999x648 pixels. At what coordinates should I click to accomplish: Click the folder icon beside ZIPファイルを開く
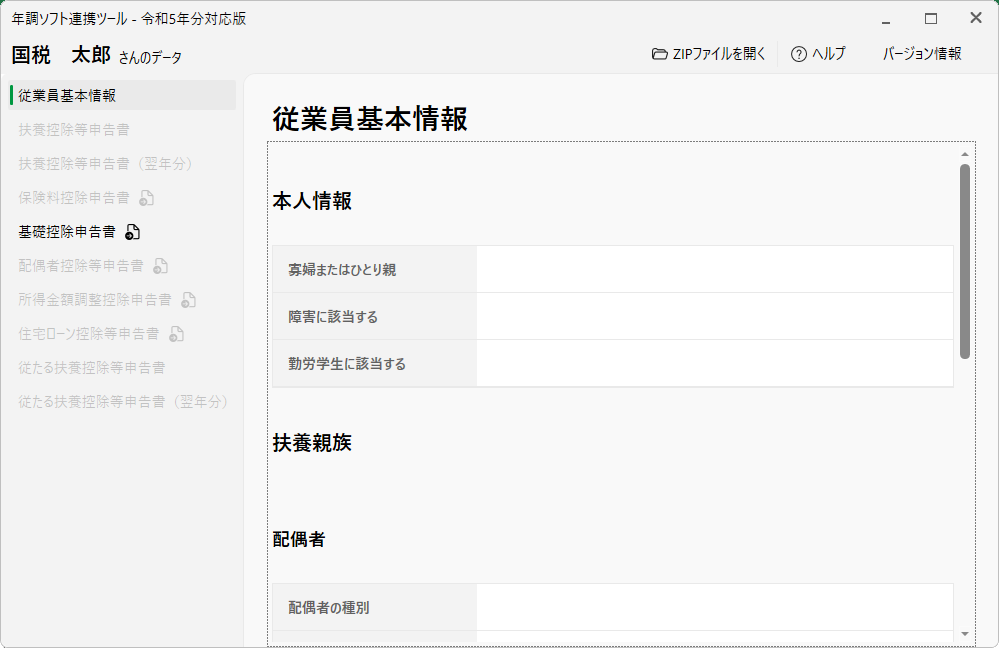point(659,54)
